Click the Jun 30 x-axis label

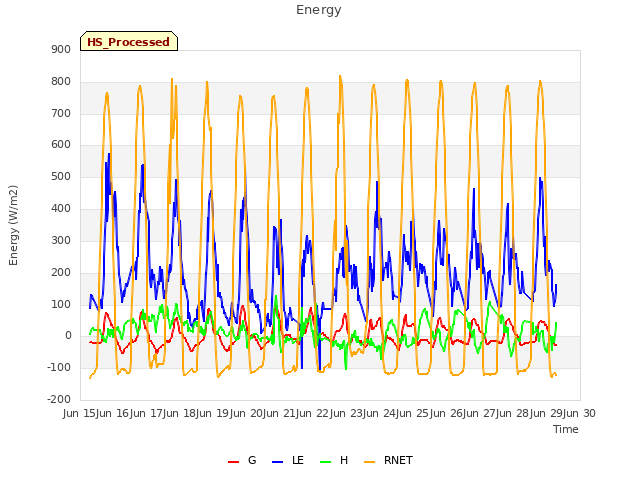[579, 413]
